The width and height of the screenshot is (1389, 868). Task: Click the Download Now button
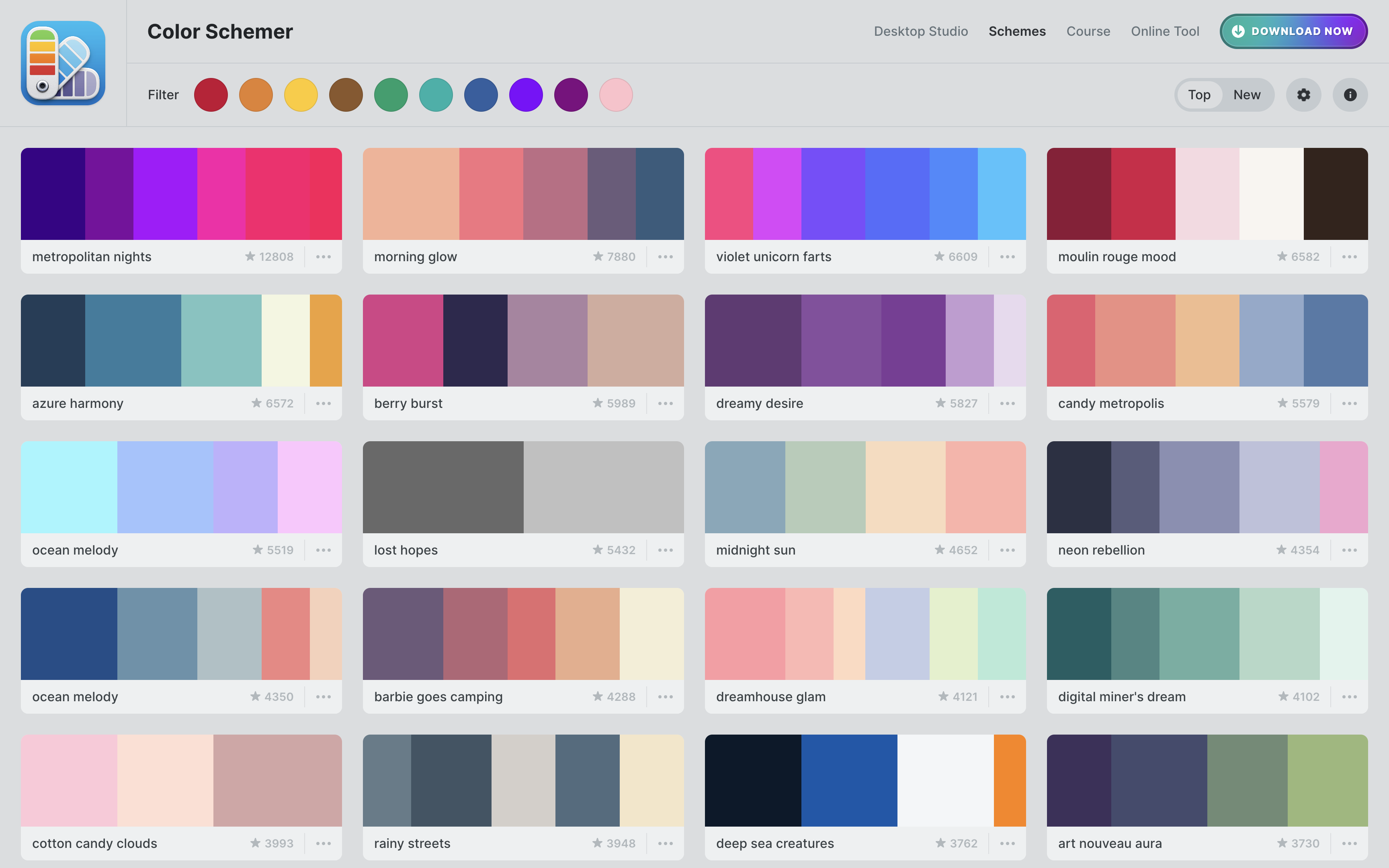[x=1294, y=32]
